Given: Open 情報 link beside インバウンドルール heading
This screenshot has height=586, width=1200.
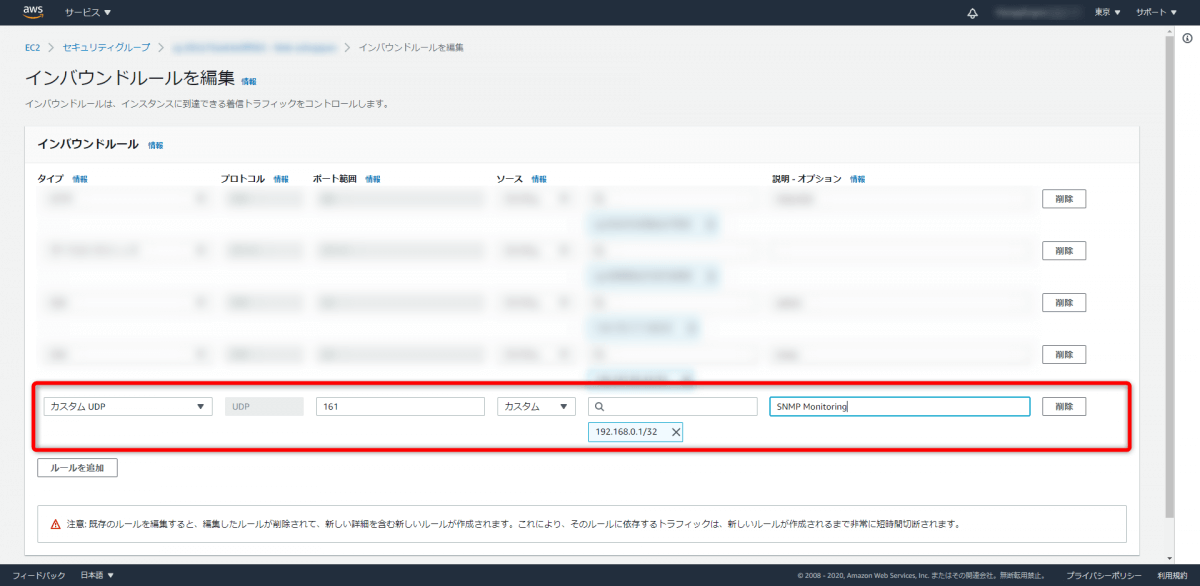Looking at the screenshot, I should click(155, 145).
